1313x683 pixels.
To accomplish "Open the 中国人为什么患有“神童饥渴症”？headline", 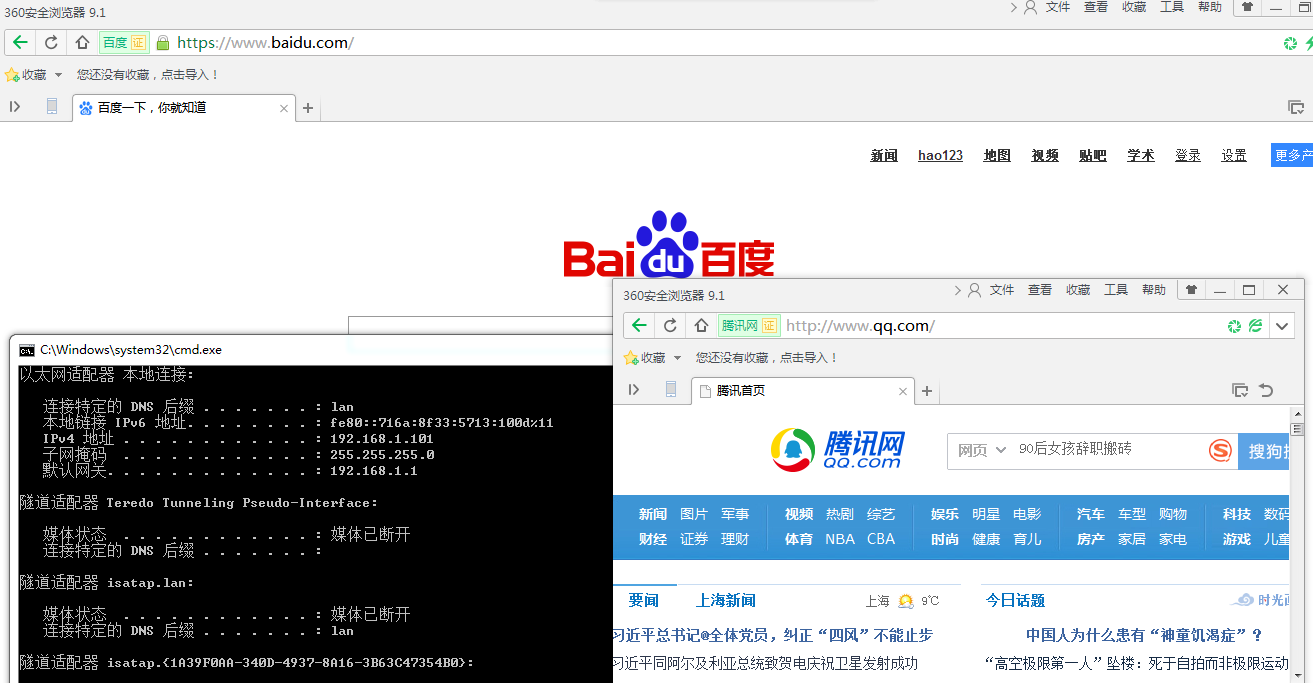I will tap(1144, 635).
